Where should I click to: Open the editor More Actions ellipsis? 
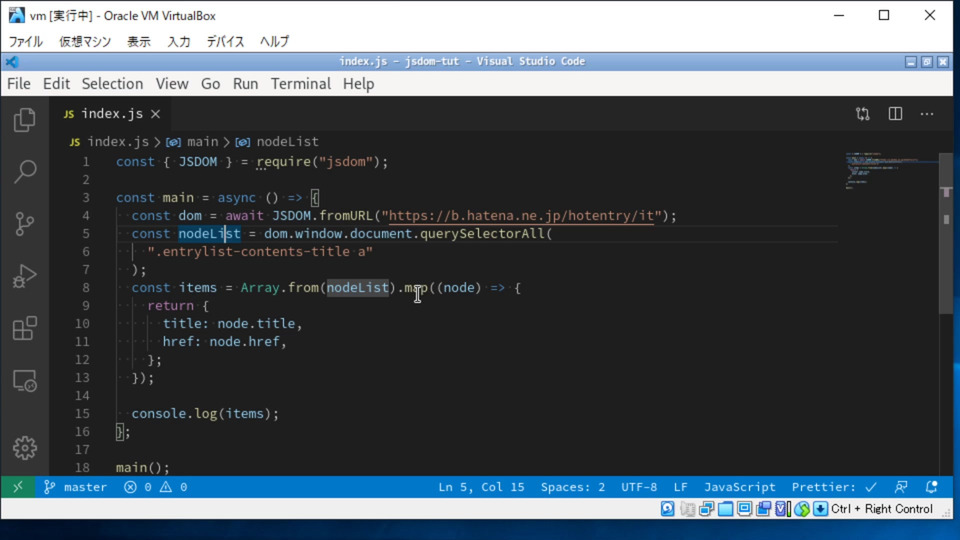[927, 114]
